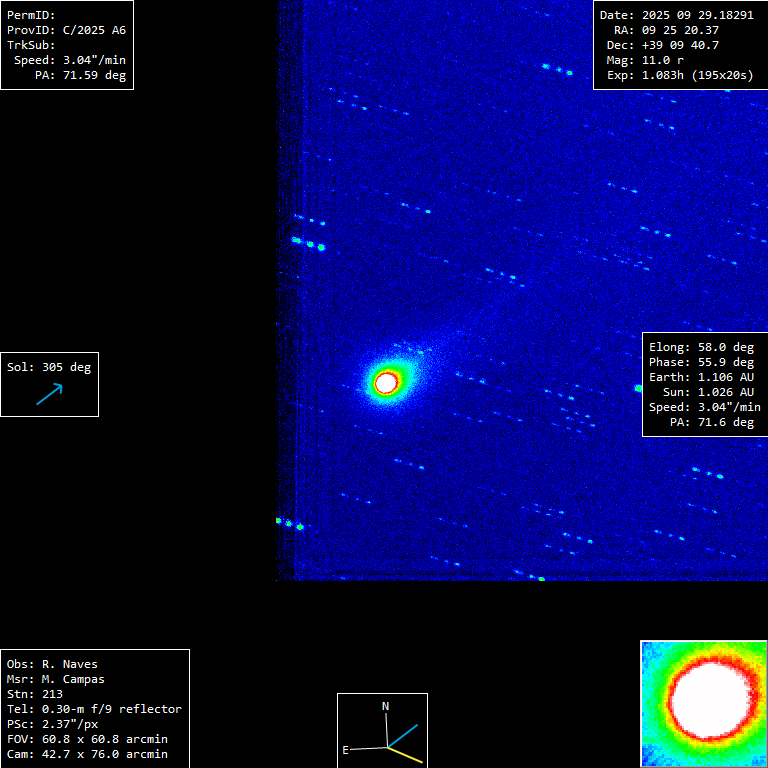Click the Elong 58.0 deg reading

click(701, 347)
